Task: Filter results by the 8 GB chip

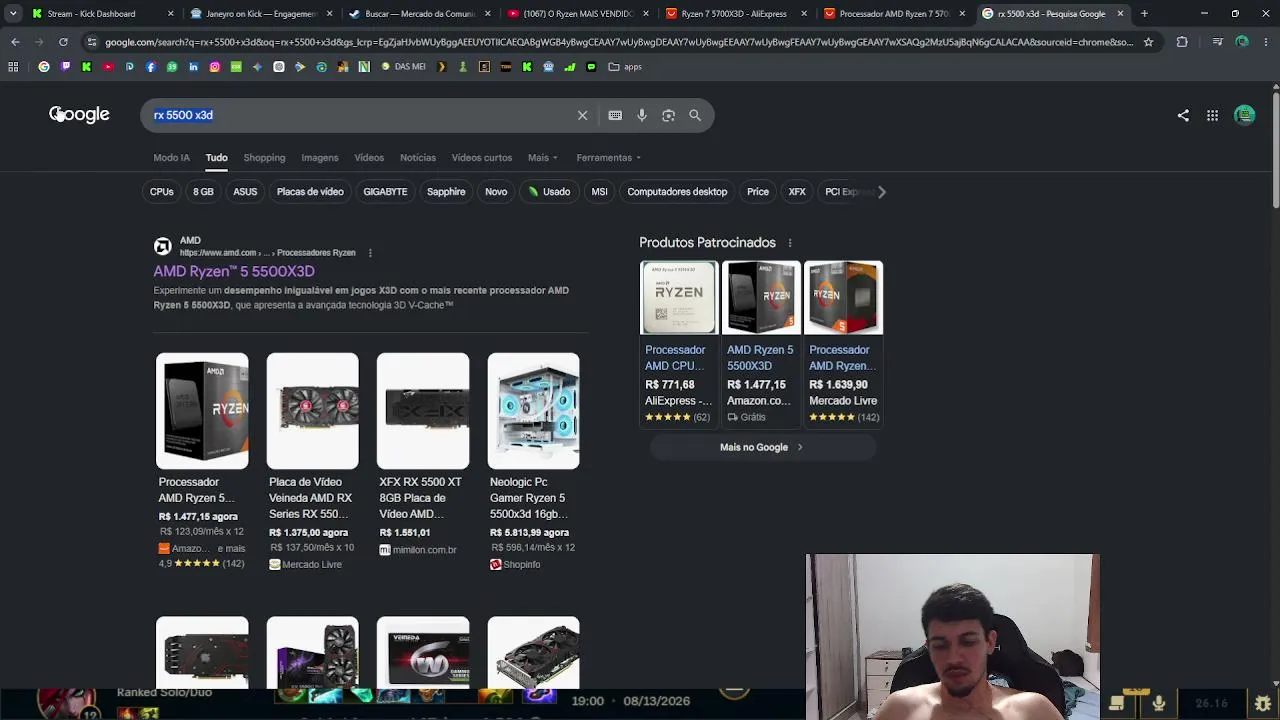Action: (203, 192)
